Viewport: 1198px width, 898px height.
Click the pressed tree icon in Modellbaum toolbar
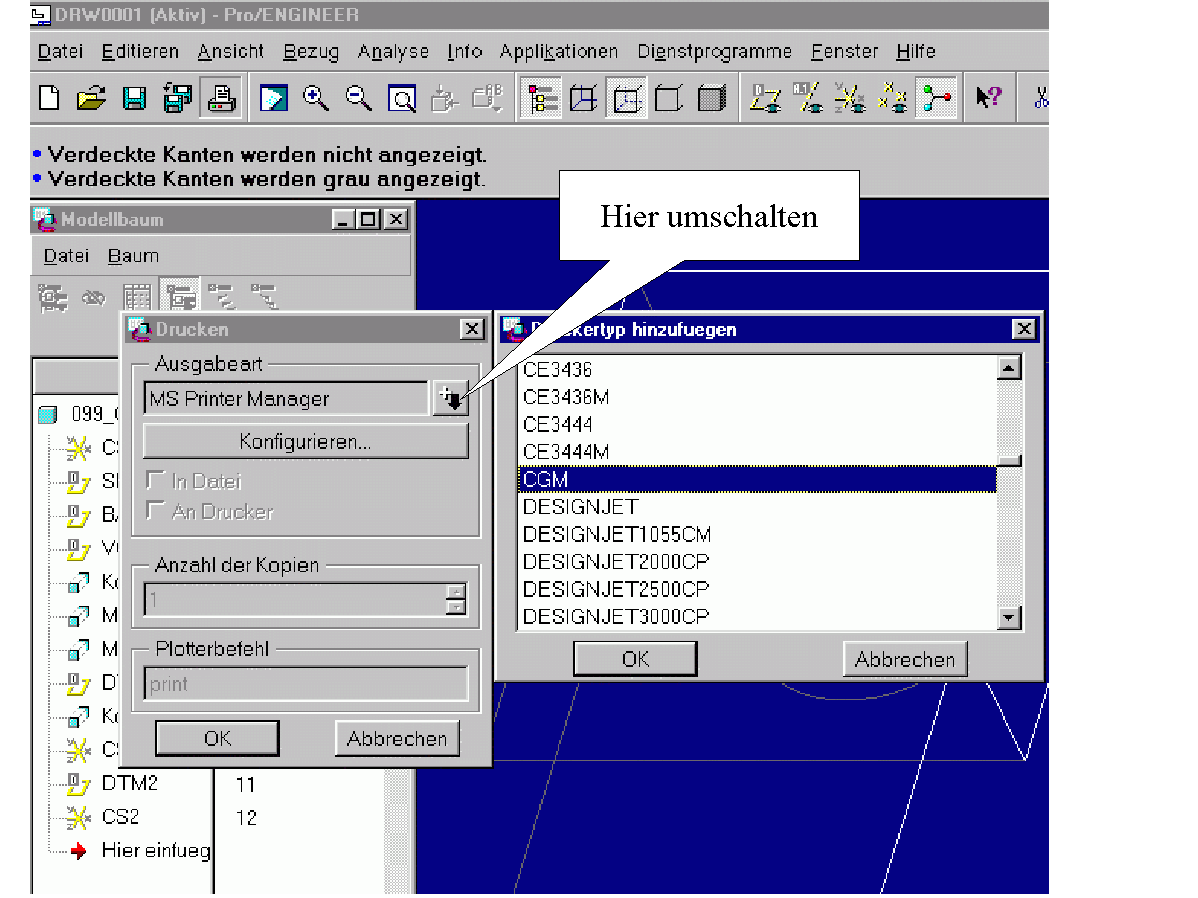180,296
